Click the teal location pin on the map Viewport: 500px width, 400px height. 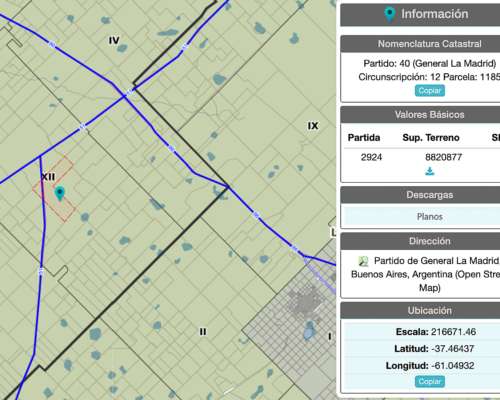[60, 193]
